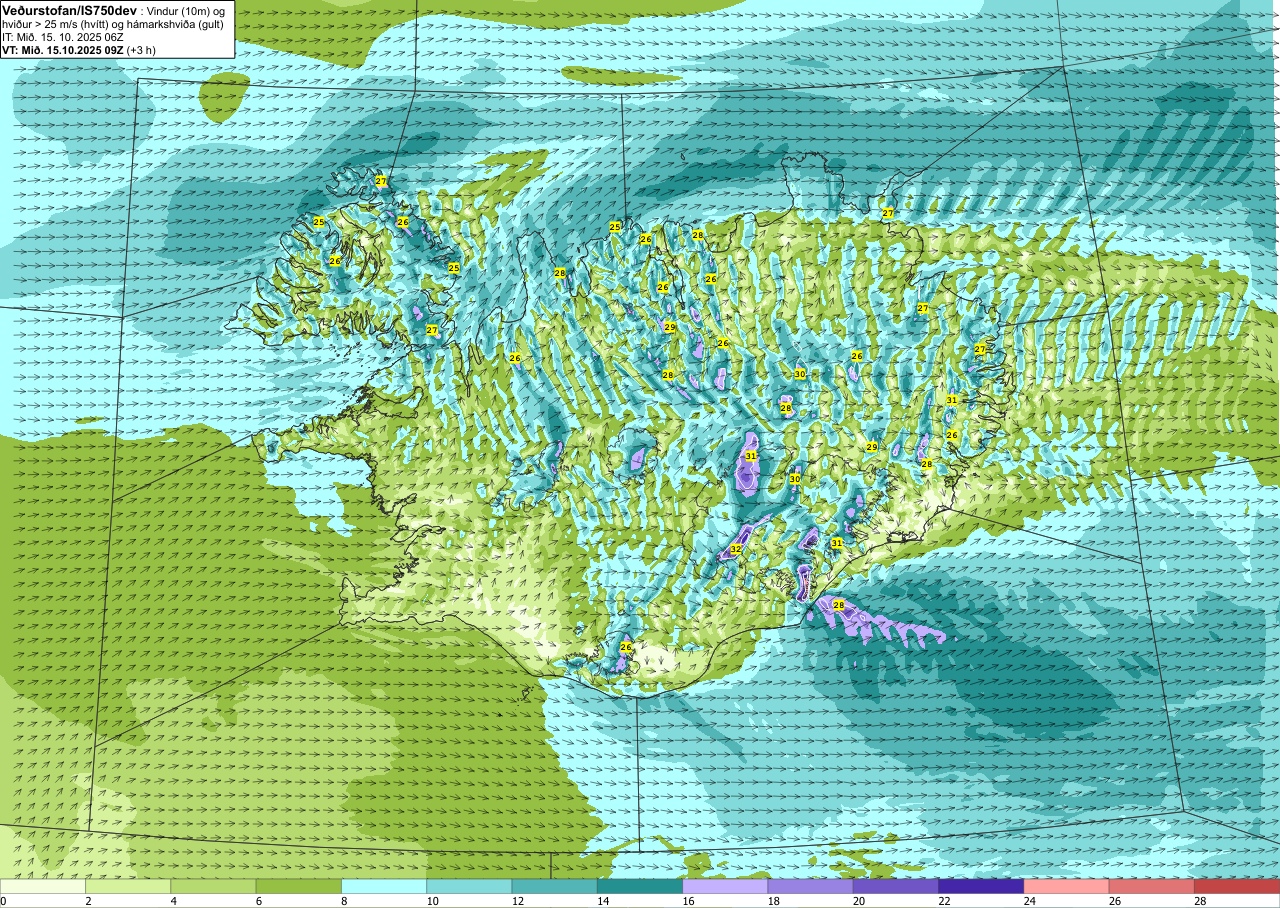Click the legend scale label '6'
Screen dimensions: 1280x908
tap(258, 901)
